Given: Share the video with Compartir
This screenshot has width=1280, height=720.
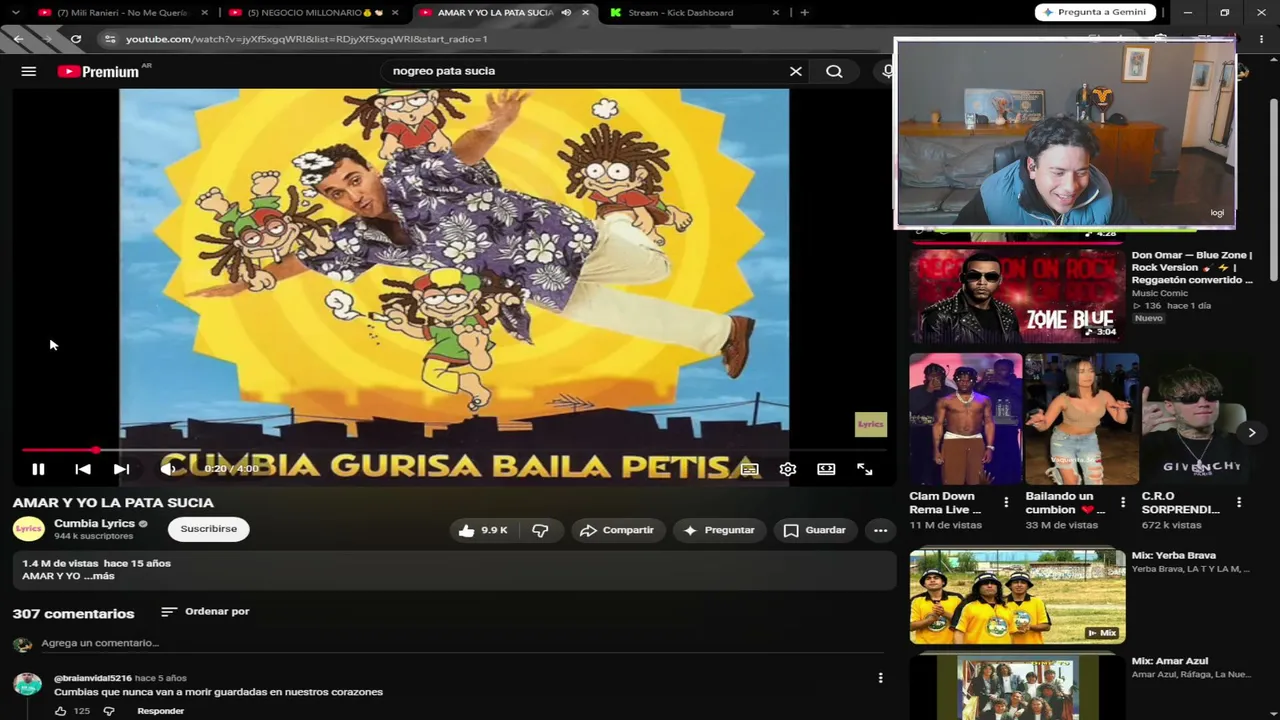Looking at the screenshot, I should pos(616,530).
